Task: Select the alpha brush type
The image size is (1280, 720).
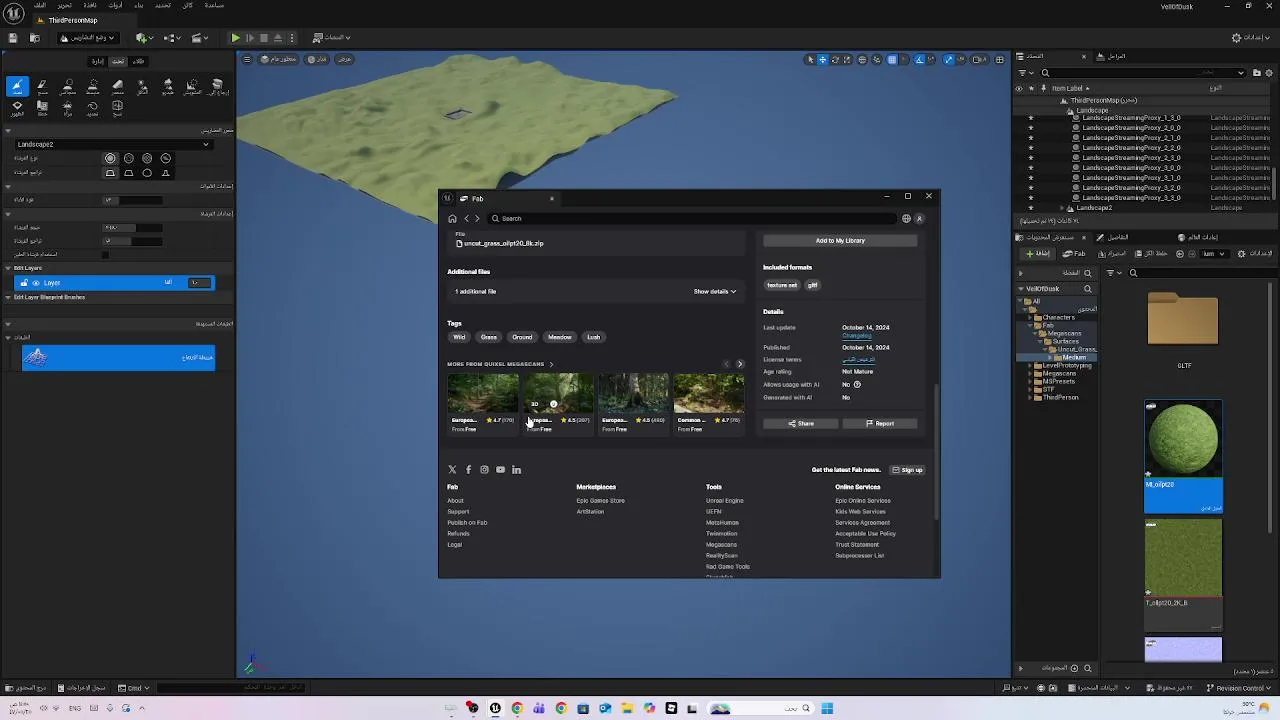Action: [x=129, y=158]
